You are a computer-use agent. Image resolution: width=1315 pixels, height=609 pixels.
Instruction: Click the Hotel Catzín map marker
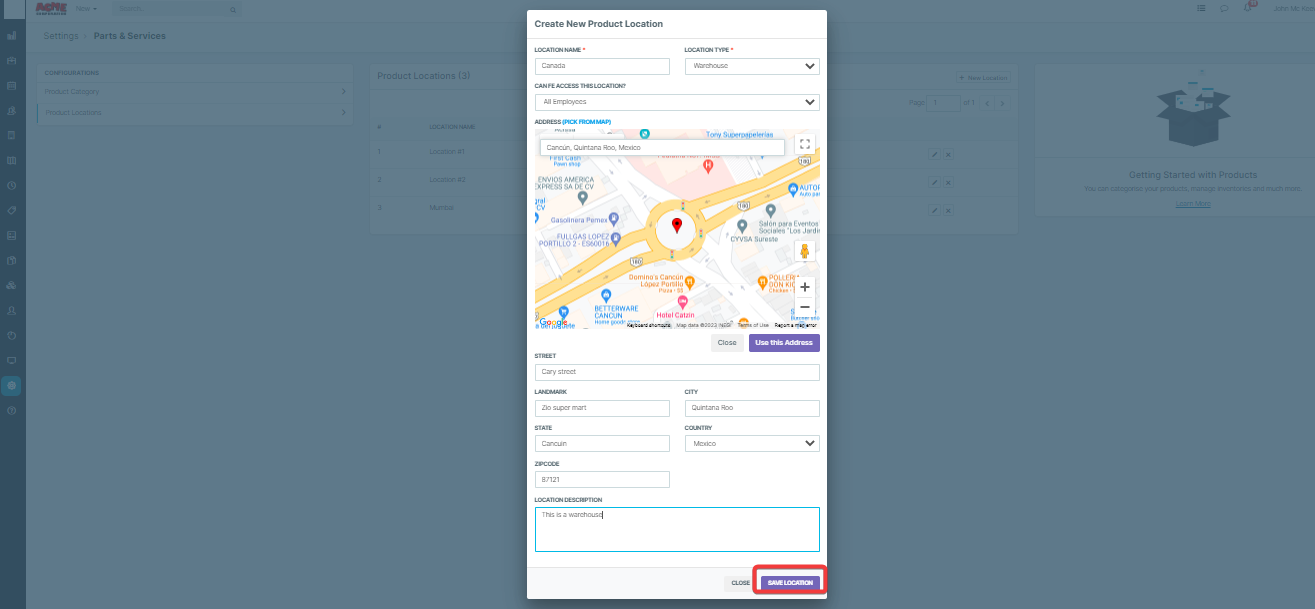click(x=683, y=302)
